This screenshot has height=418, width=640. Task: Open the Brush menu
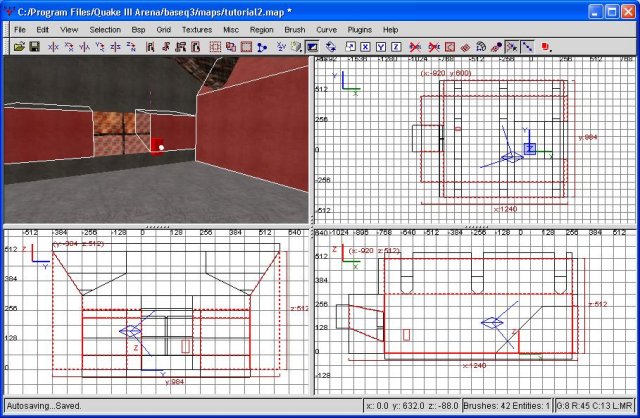pos(295,29)
